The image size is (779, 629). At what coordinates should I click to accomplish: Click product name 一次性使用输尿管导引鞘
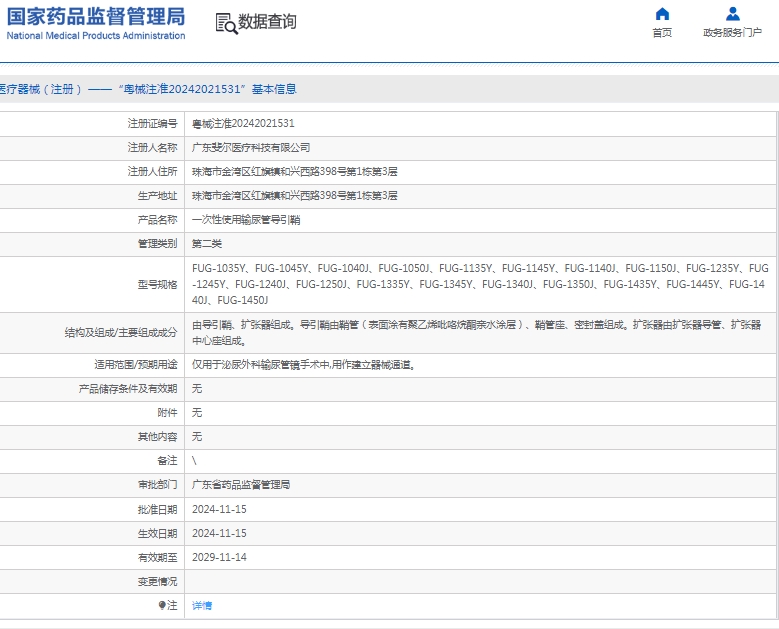pyautogui.click(x=246, y=220)
